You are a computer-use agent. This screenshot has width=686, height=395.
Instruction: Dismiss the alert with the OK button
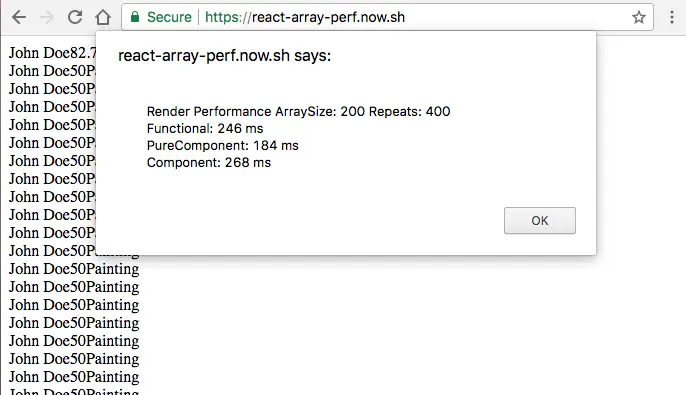pyautogui.click(x=539, y=220)
